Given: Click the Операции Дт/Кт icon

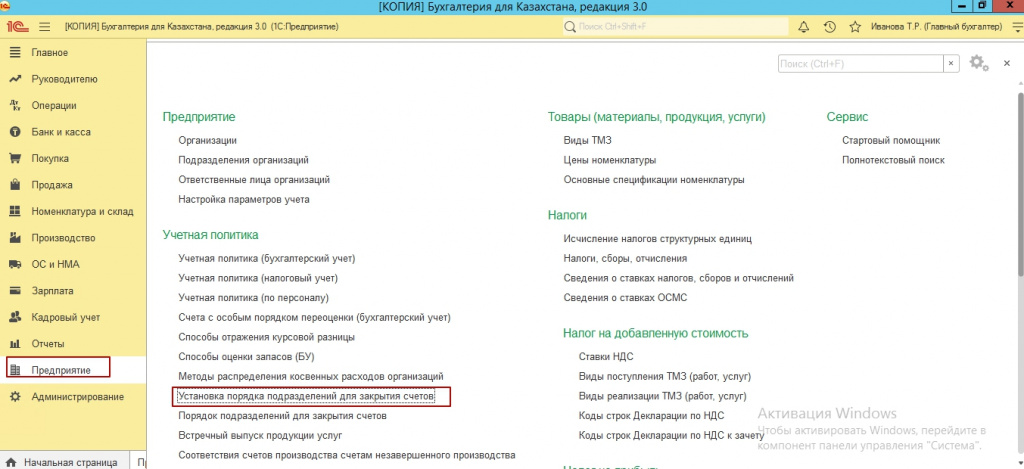Looking at the screenshot, I should pyautogui.click(x=16, y=105).
